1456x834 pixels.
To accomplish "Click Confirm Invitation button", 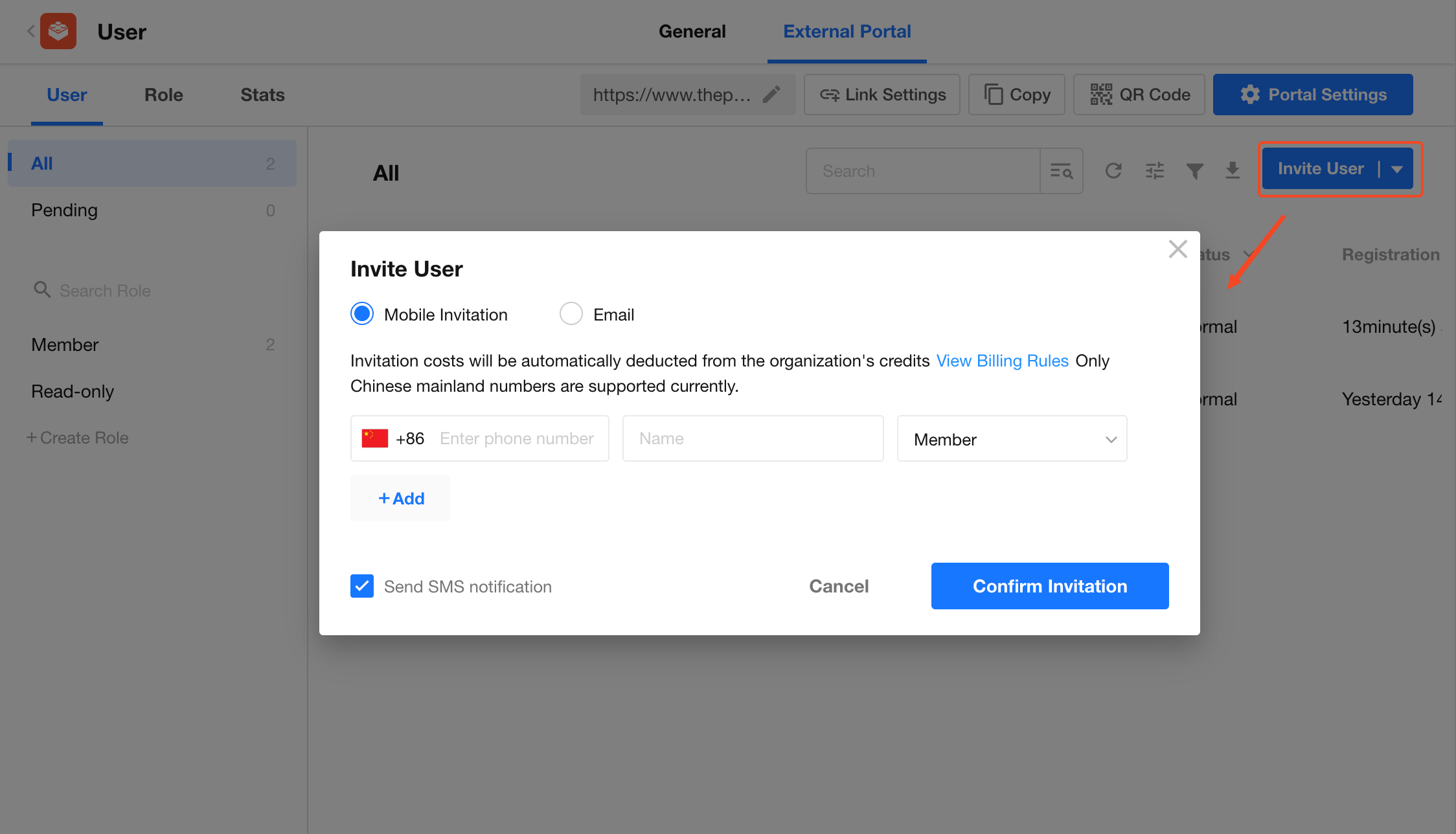I will [1049, 586].
